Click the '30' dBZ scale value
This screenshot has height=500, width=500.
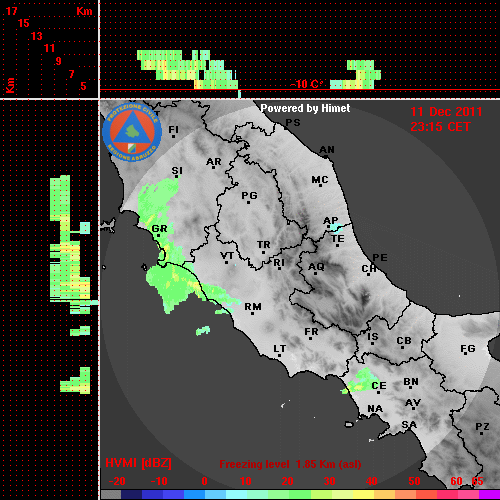tap(329, 481)
